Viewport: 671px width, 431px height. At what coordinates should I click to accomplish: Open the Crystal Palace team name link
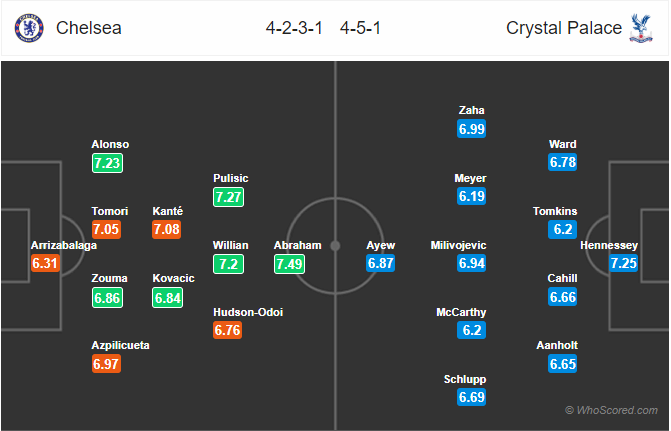coord(564,28)
